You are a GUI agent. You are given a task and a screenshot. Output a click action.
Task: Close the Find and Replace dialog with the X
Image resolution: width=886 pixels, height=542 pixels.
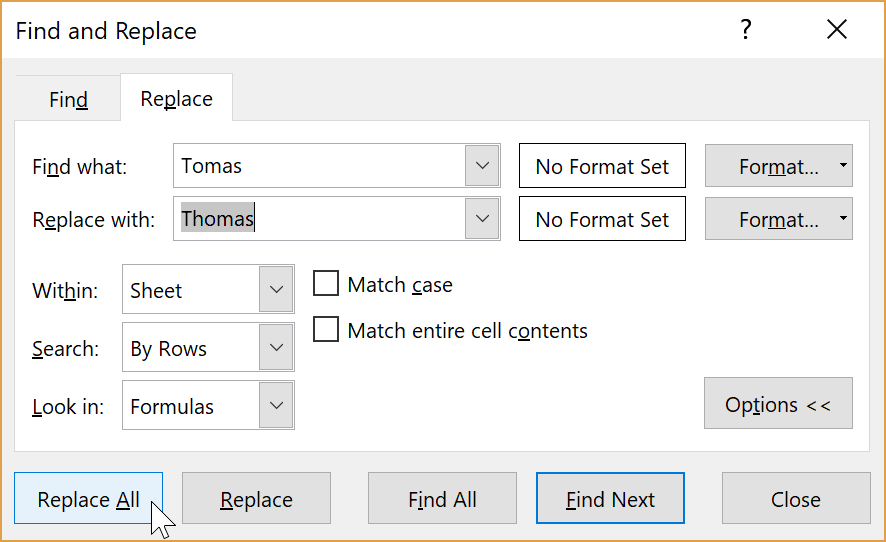click(836, 29)
